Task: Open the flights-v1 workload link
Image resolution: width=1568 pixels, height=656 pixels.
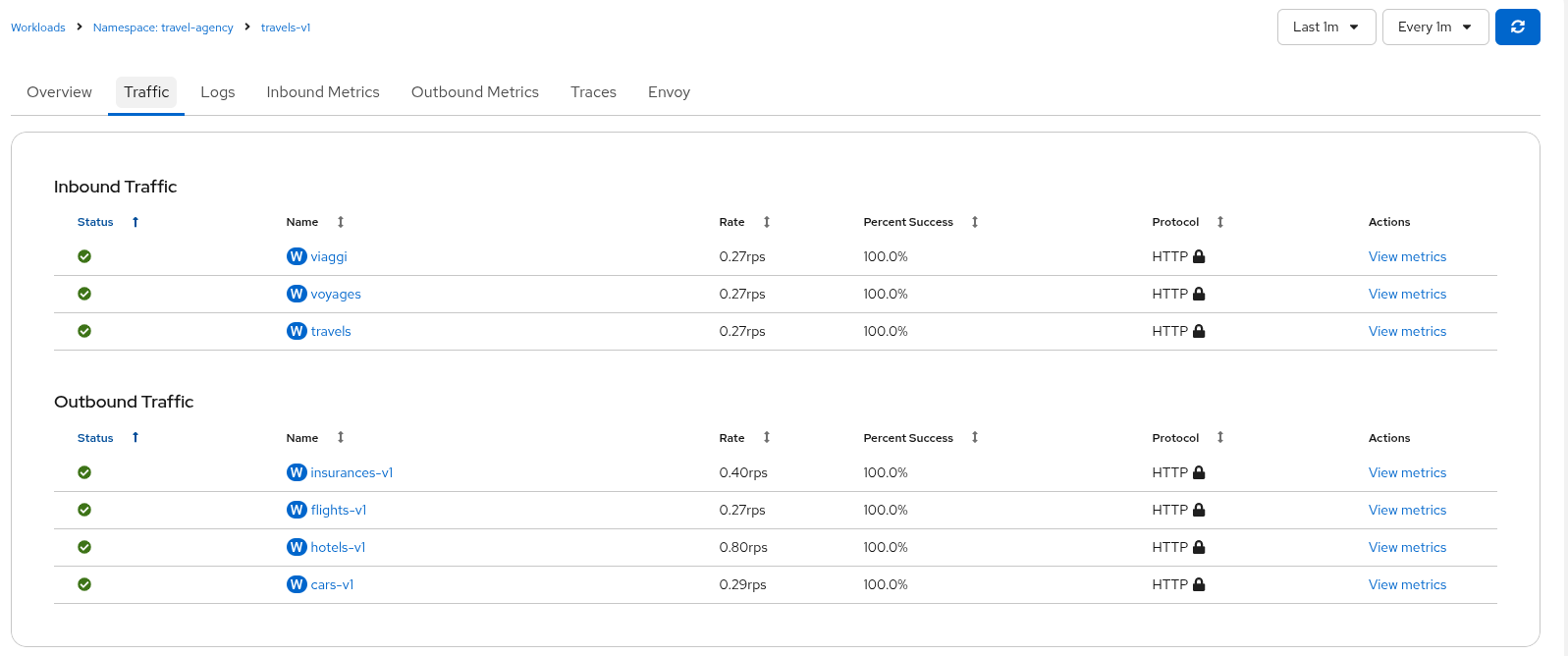Action: [x=339, y=510]
